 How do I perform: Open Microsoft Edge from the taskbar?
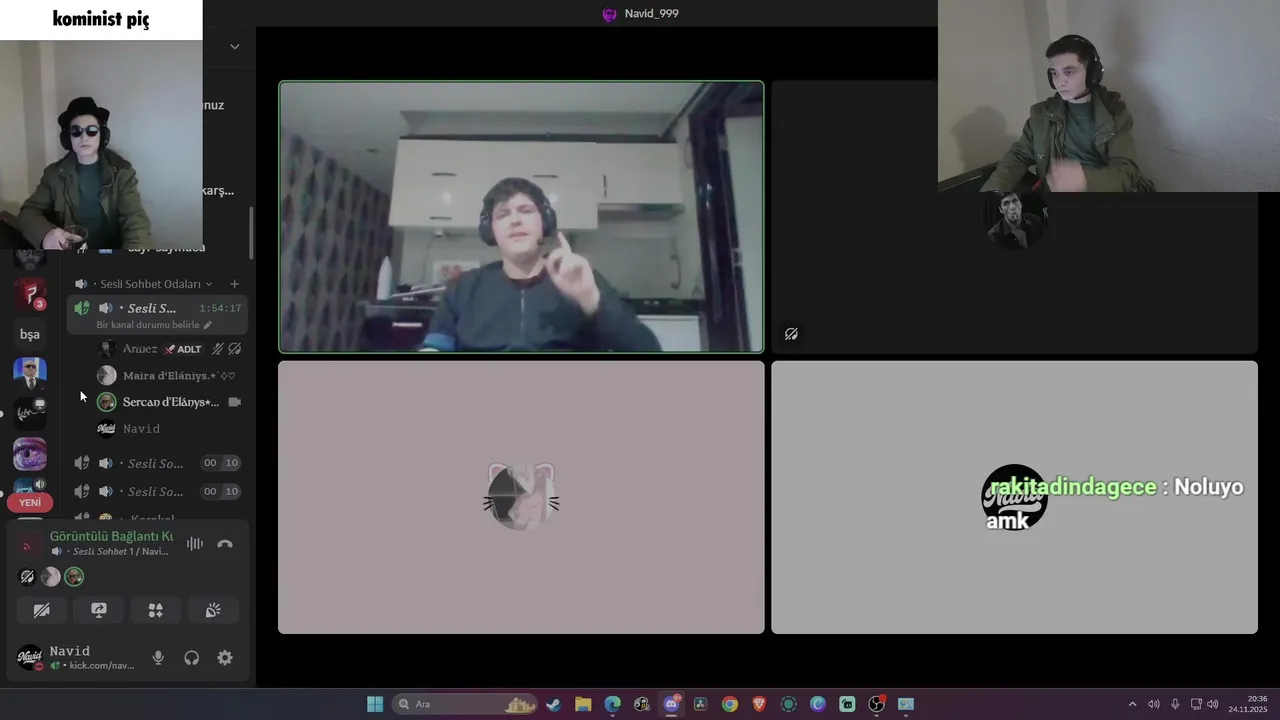point(612,704)
